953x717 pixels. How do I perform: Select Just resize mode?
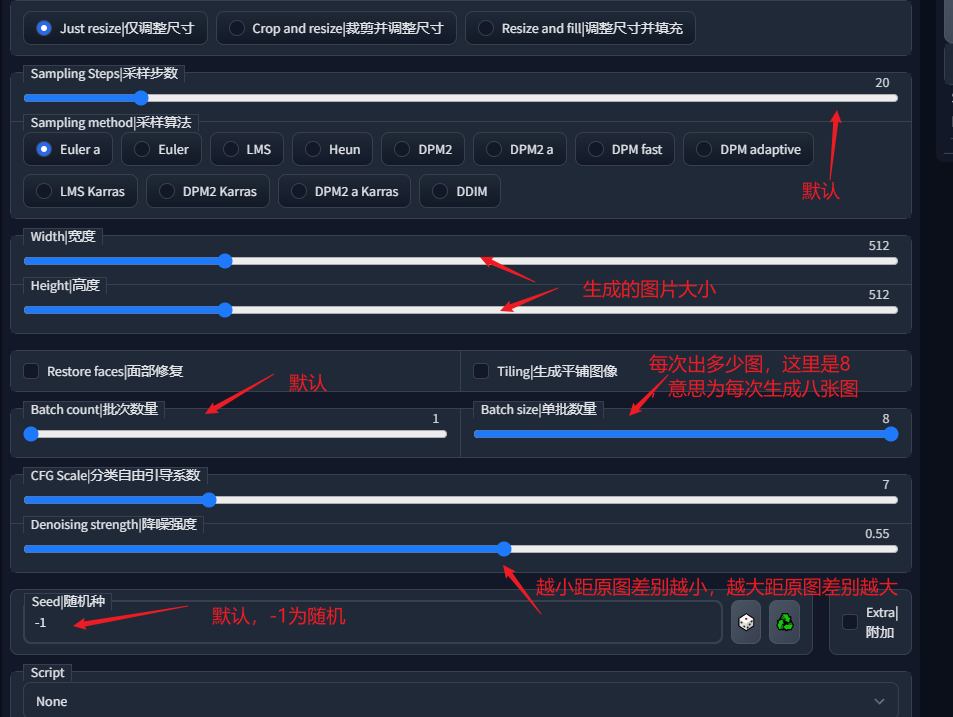click(44, 28)
